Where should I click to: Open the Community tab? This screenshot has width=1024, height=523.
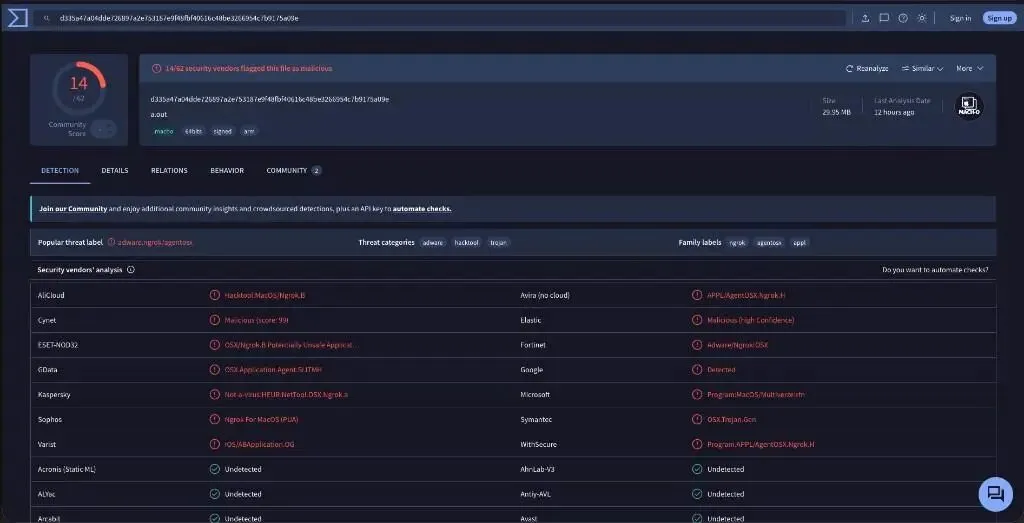294,170
